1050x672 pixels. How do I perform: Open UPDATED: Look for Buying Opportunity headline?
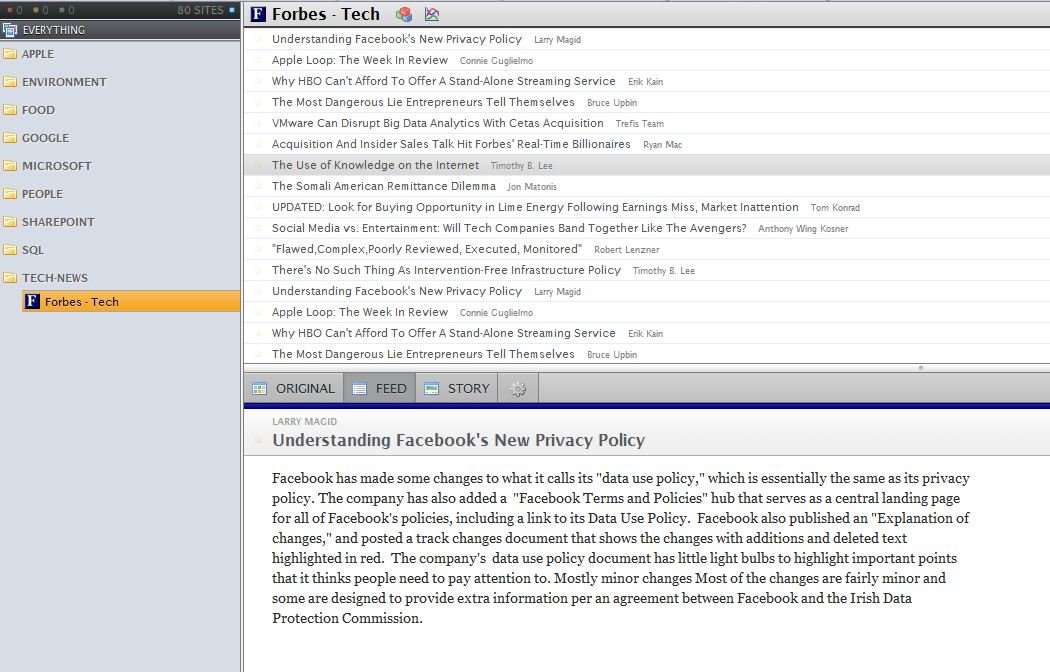[535, 207]
